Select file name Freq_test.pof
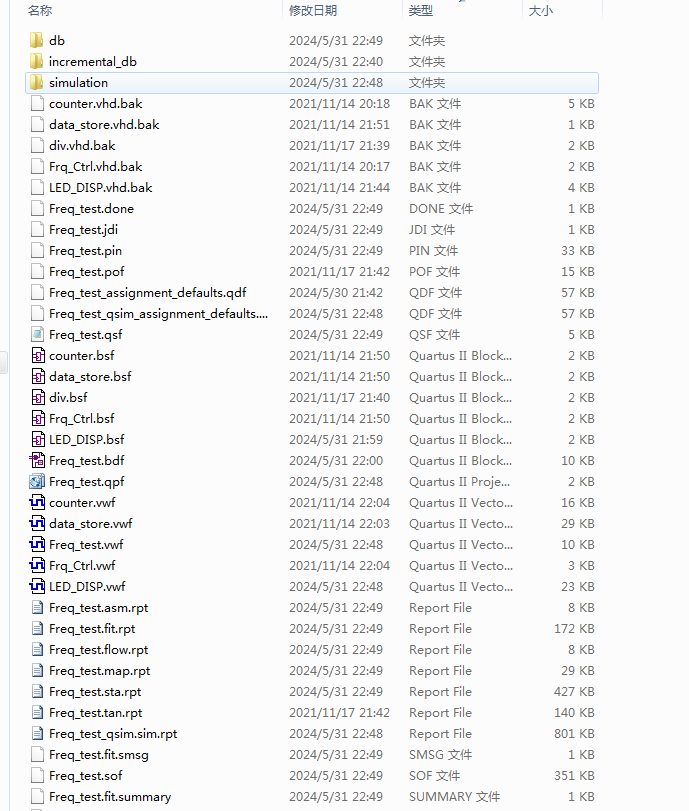This screenshot has height=811, width=689. tap(87, 272)
